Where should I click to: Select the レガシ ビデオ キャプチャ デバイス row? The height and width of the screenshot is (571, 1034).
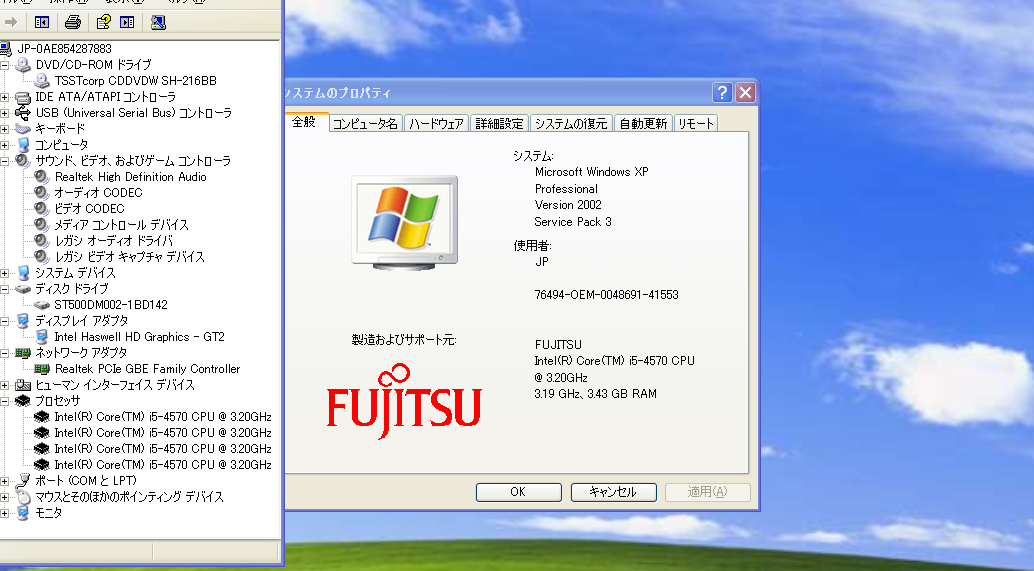pos(129,257)
